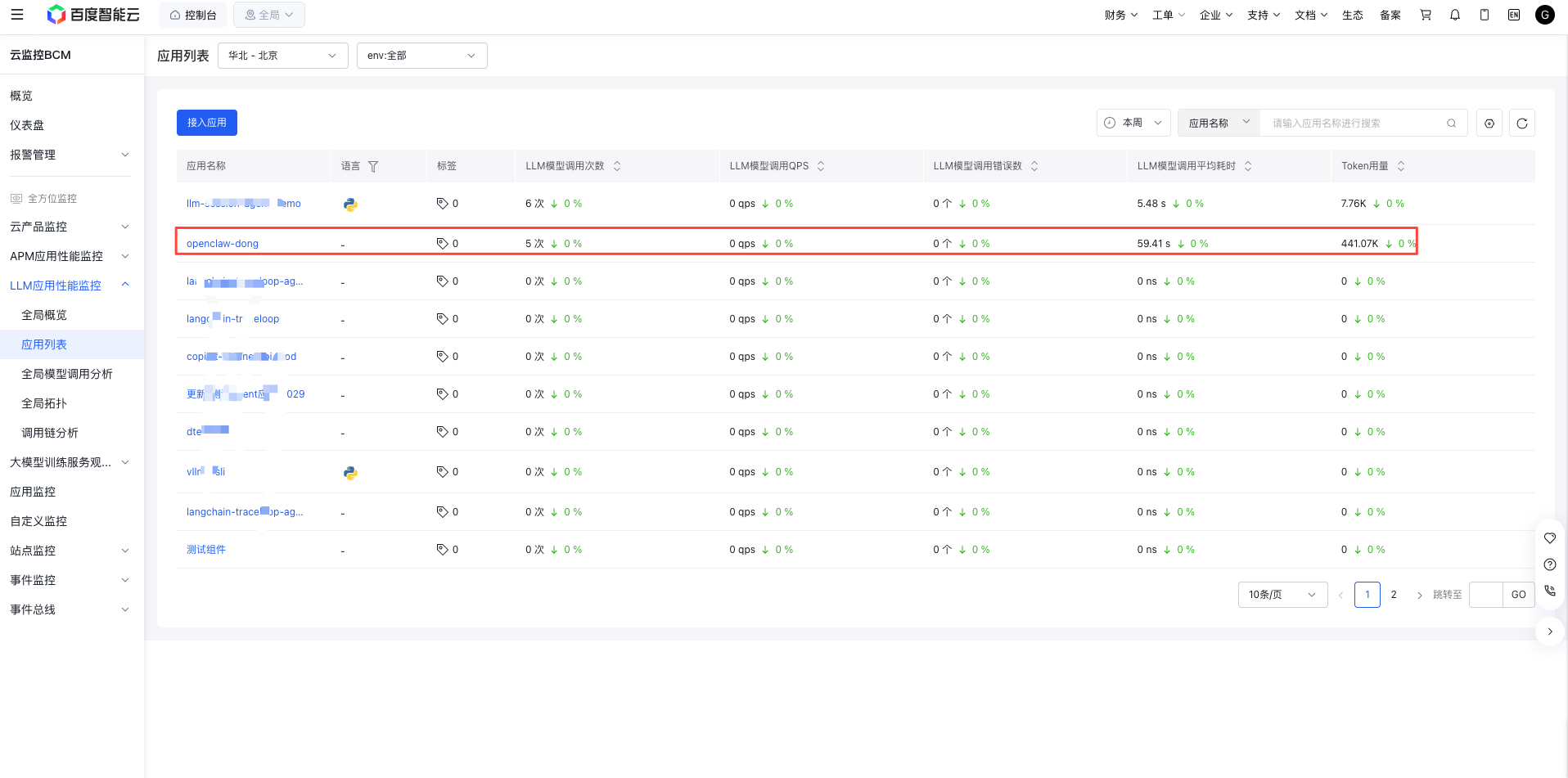Focus the application name search field

tap(1354, 124)
